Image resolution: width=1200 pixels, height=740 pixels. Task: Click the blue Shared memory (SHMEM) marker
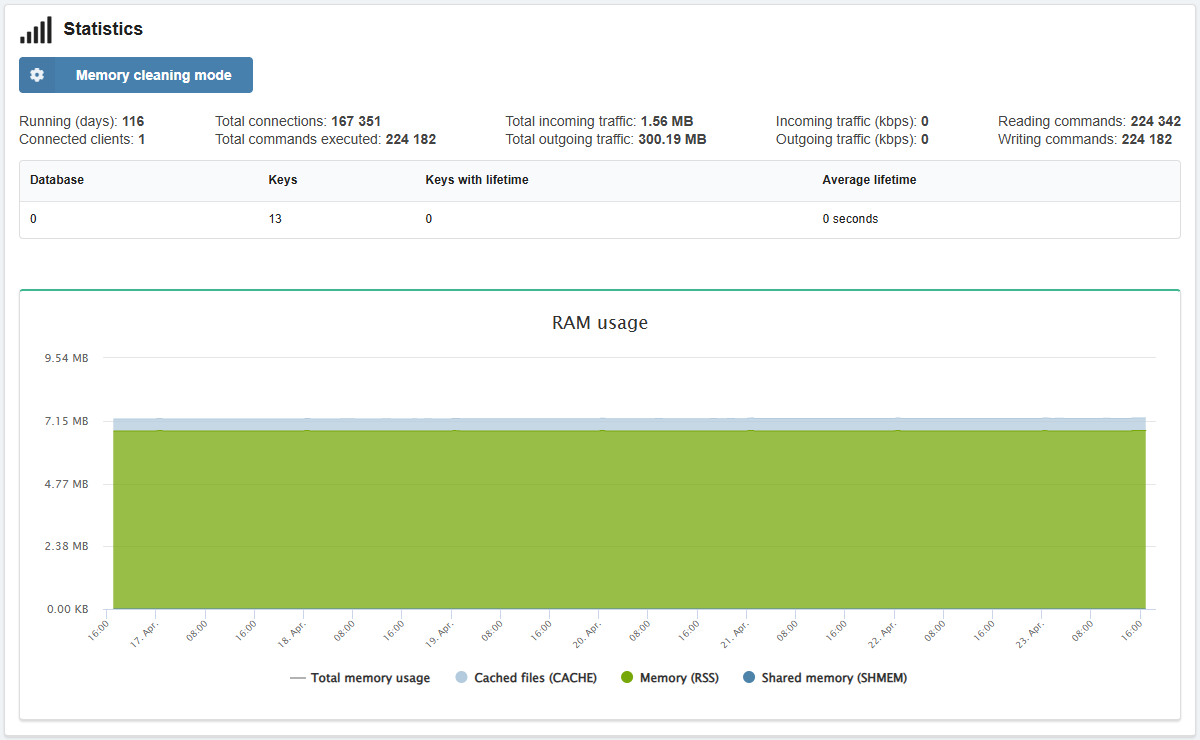pos(749,678)
